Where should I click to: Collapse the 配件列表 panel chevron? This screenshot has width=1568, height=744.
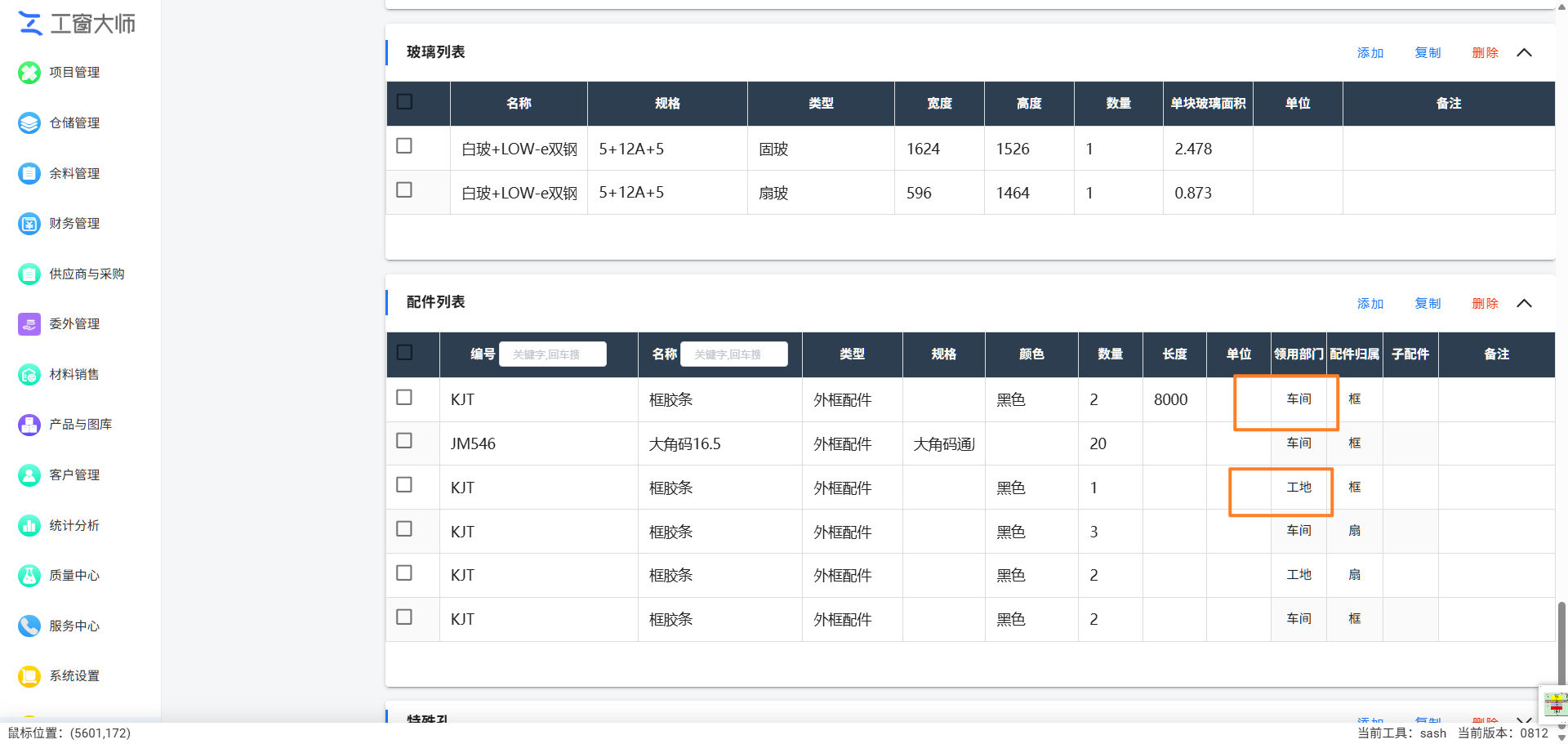point(1524,303)
